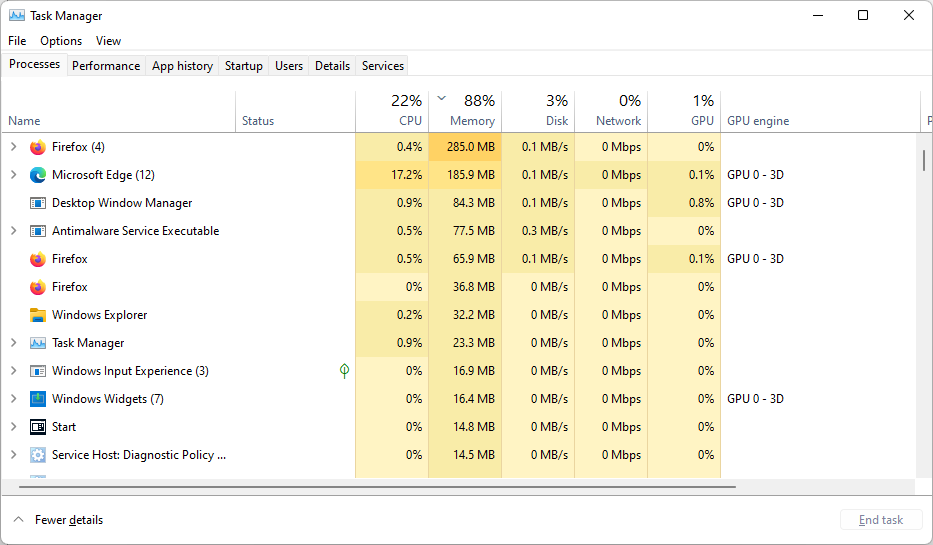Select the Windows Explorer process name

99,315
